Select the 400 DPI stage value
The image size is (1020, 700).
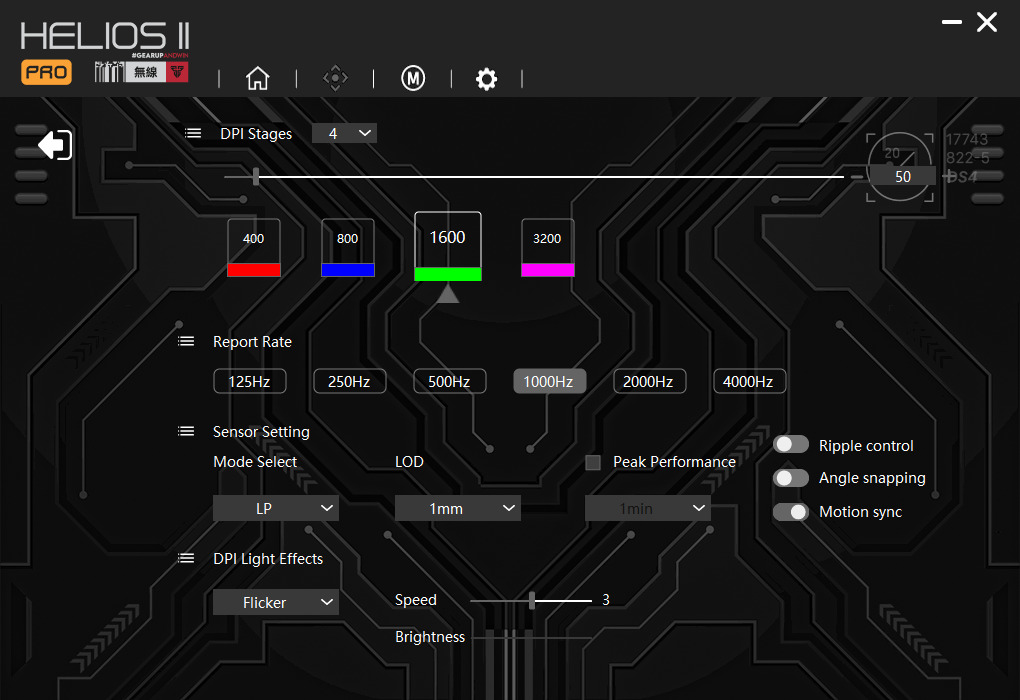254,239
